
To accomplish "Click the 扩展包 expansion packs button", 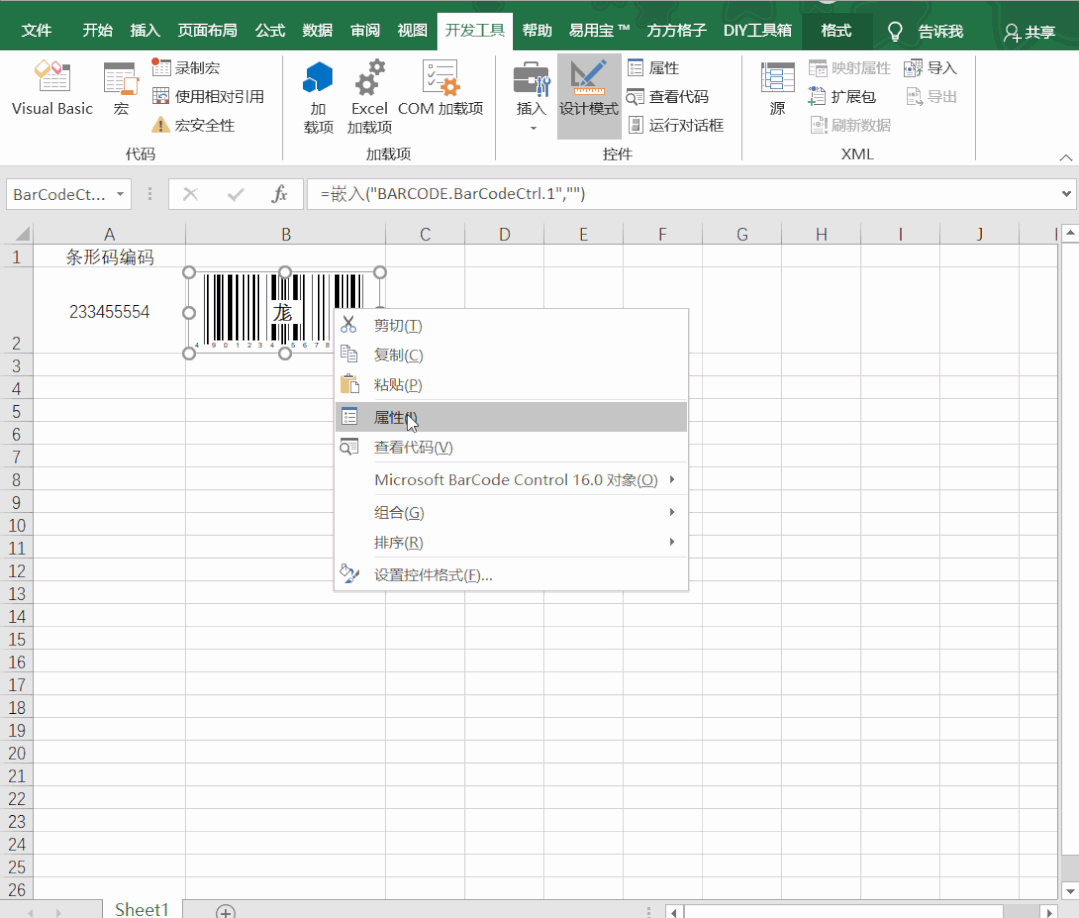I will tap(842, 96).
